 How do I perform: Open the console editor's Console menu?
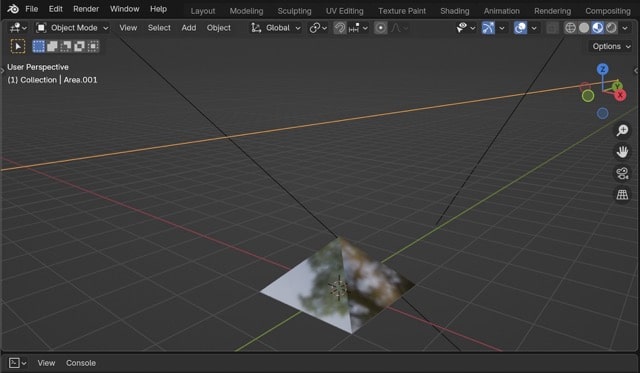(x=81, y=363)
